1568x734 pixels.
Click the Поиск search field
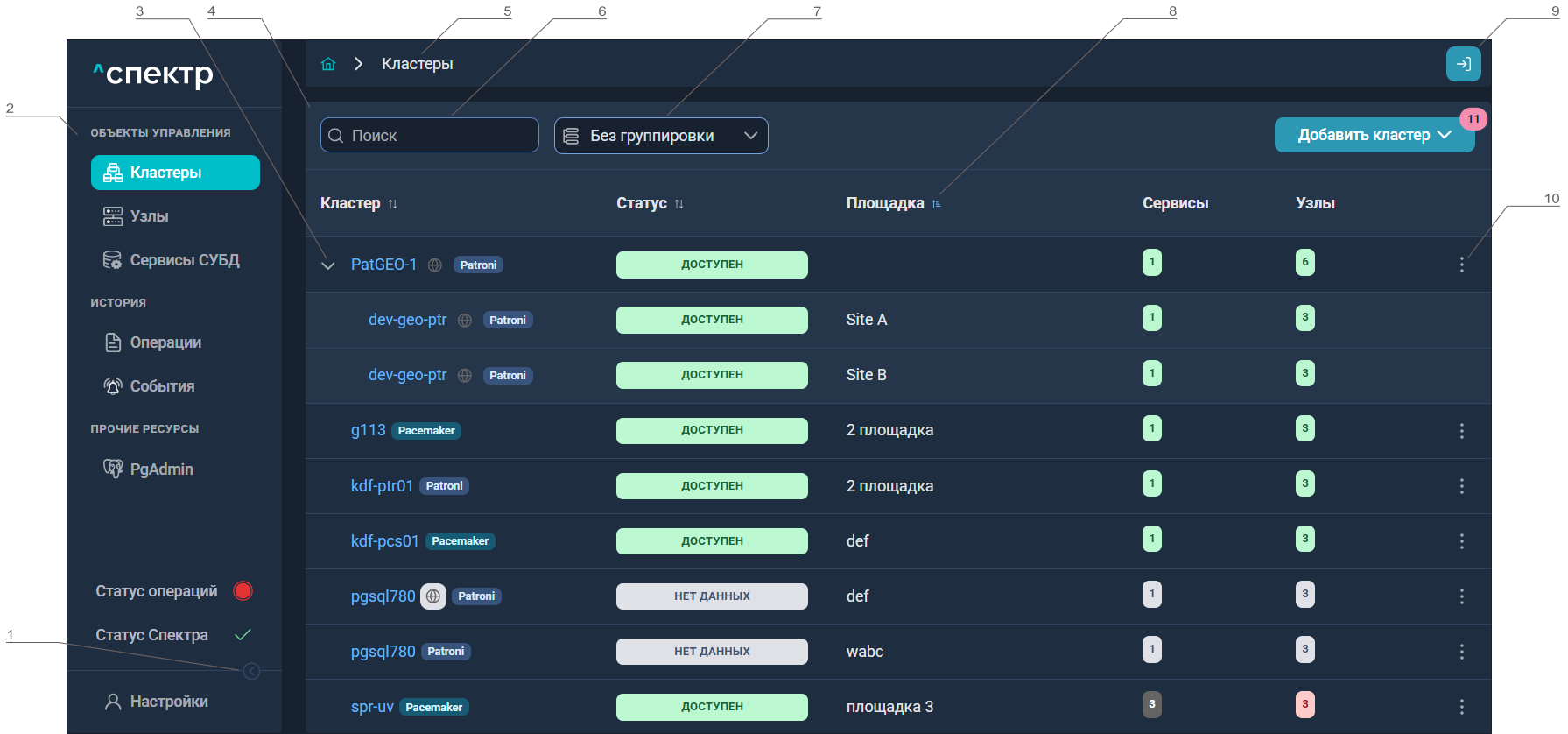pyautogui.click(x=430, y=136)
